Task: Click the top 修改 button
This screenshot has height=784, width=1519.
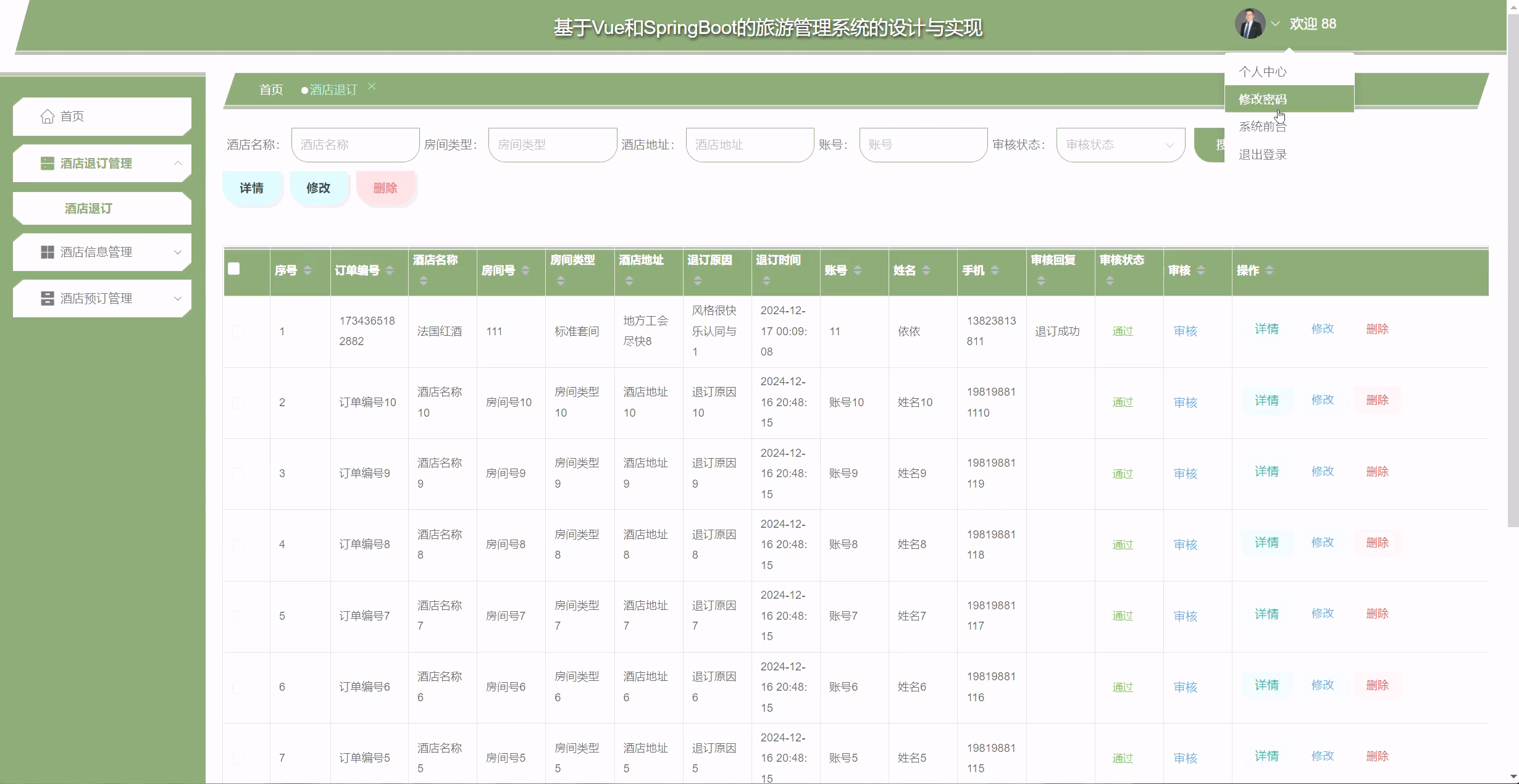Action: 319,188
